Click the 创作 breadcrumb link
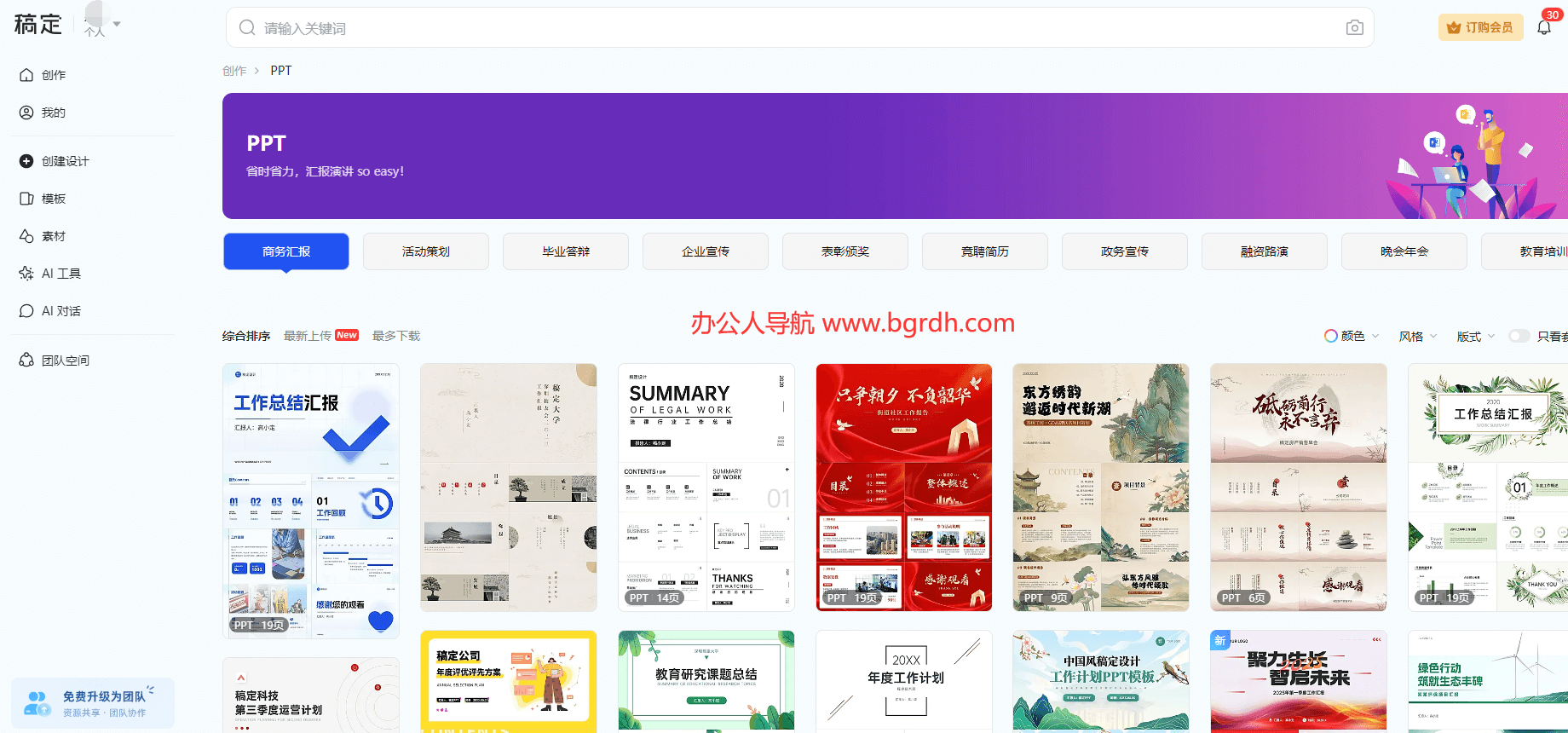The image size is (1568, 733). point(234,71)
